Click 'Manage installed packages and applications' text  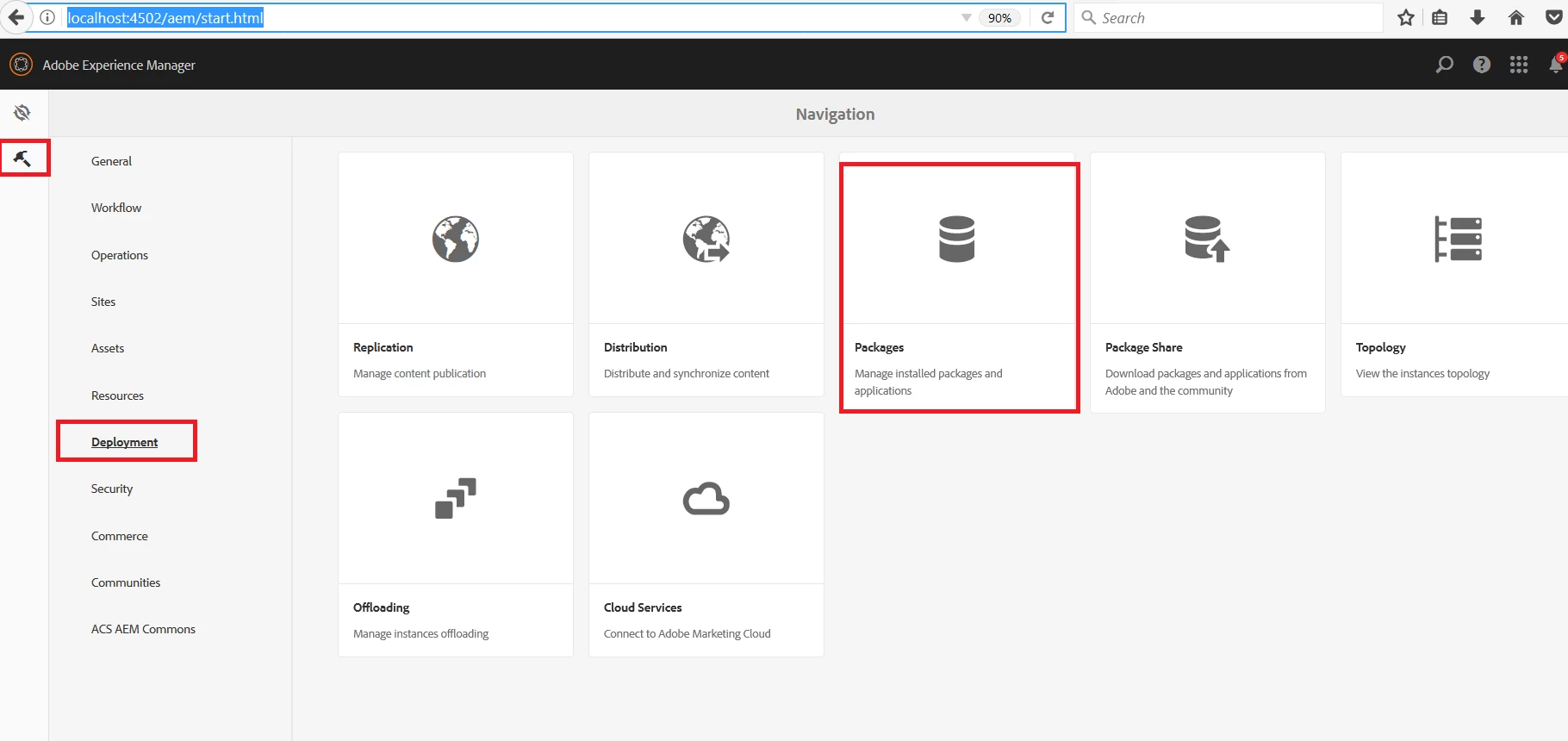point(929,382)
